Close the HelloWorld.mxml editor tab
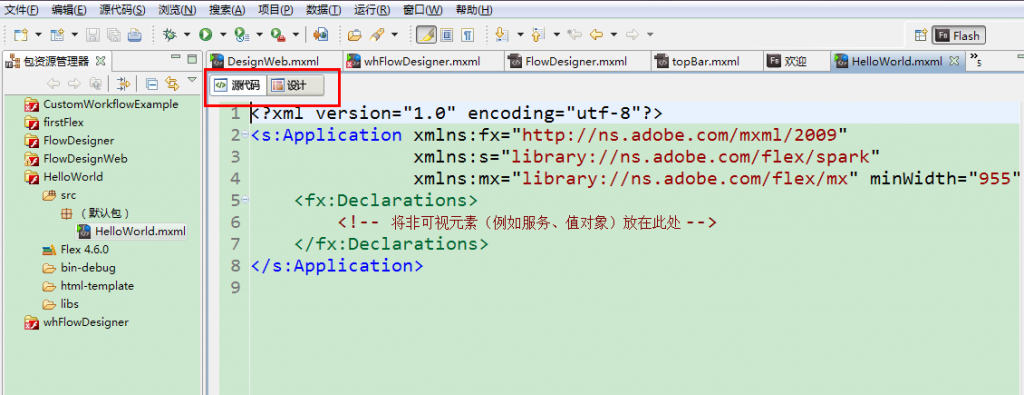The image size is (1024, 395). tap(953, 61)
